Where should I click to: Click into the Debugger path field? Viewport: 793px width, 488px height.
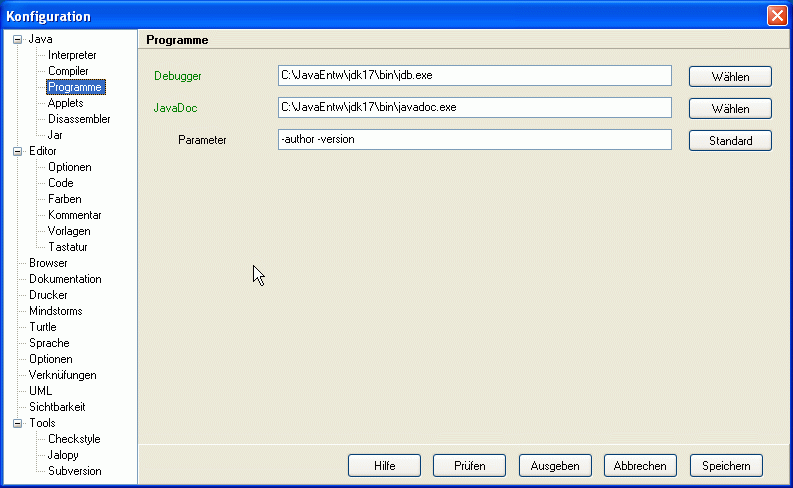[x=474, y=76]
